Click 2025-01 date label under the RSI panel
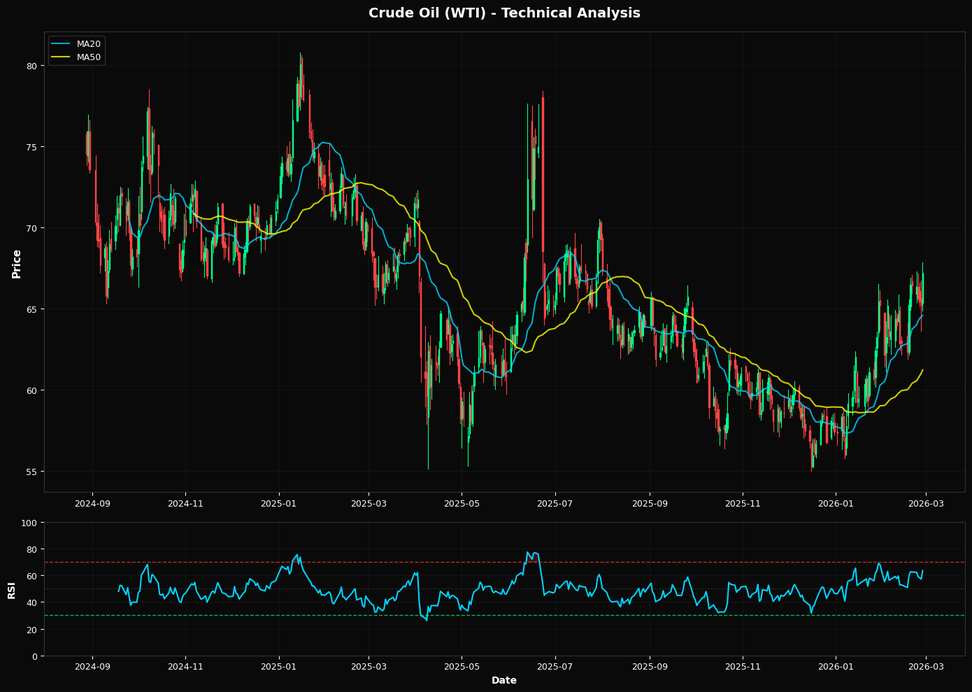972x692 pixels. point(279,668)
